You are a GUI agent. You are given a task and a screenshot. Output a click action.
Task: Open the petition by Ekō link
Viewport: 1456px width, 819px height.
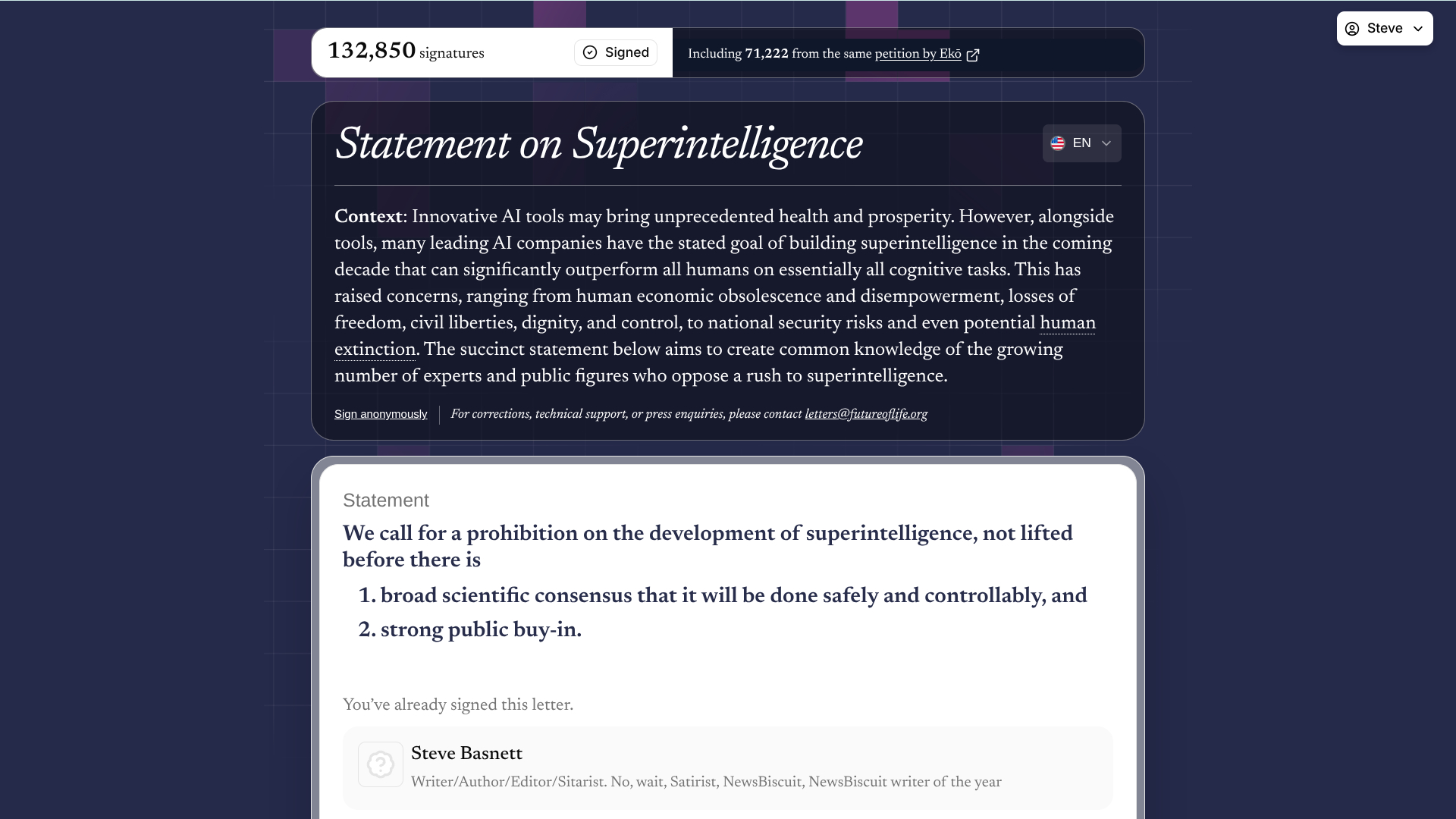coord(918,54)
